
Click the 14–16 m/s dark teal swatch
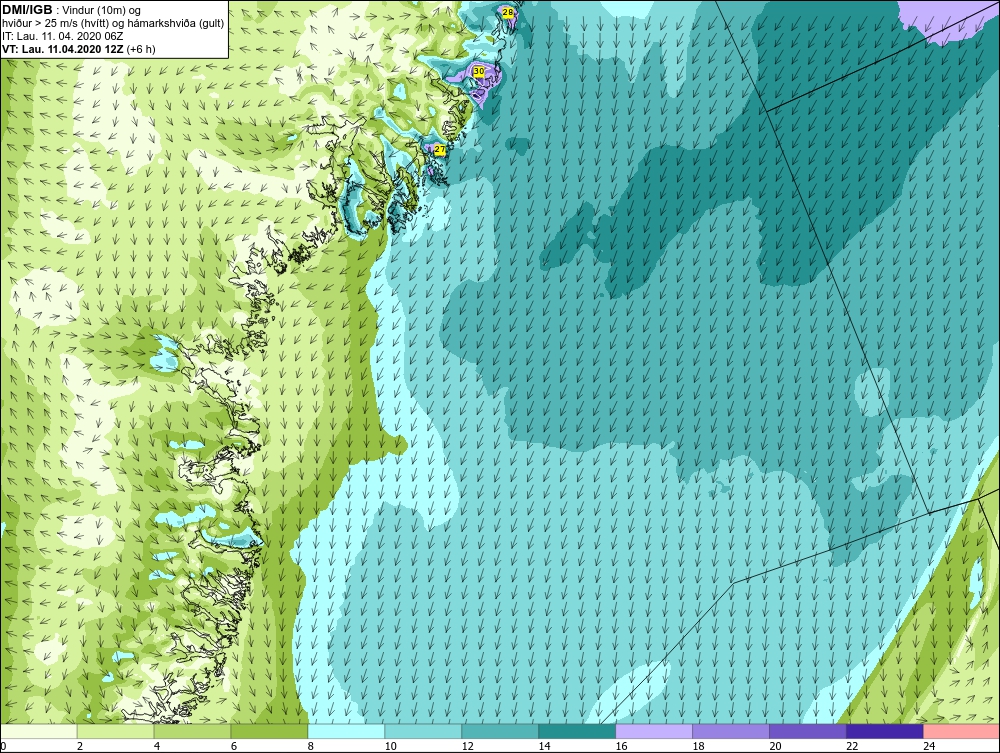pos(577,731)
